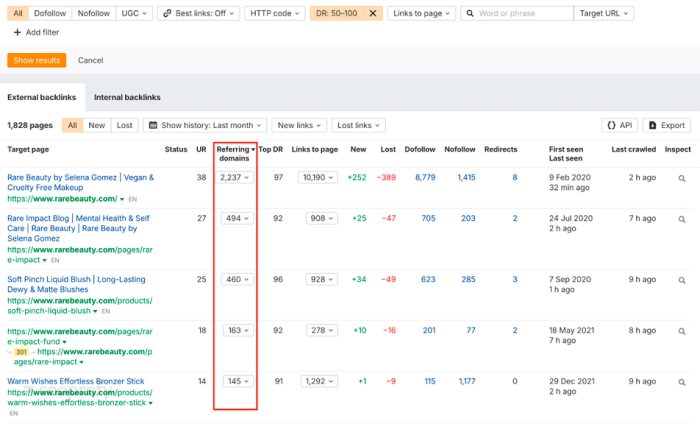This screenshot has height=424, width=700.
Task: Select the Lost pages toggle
Action: [125, 125]
